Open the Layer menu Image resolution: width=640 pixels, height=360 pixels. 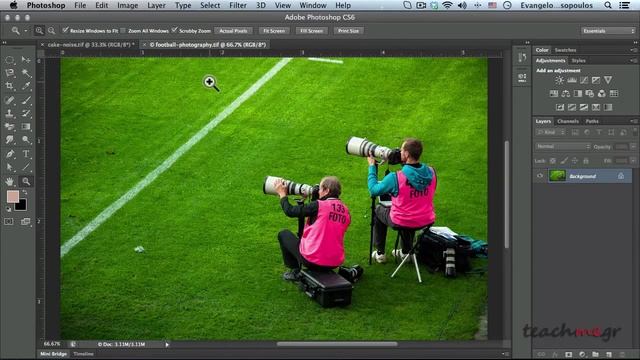(156, 5)
